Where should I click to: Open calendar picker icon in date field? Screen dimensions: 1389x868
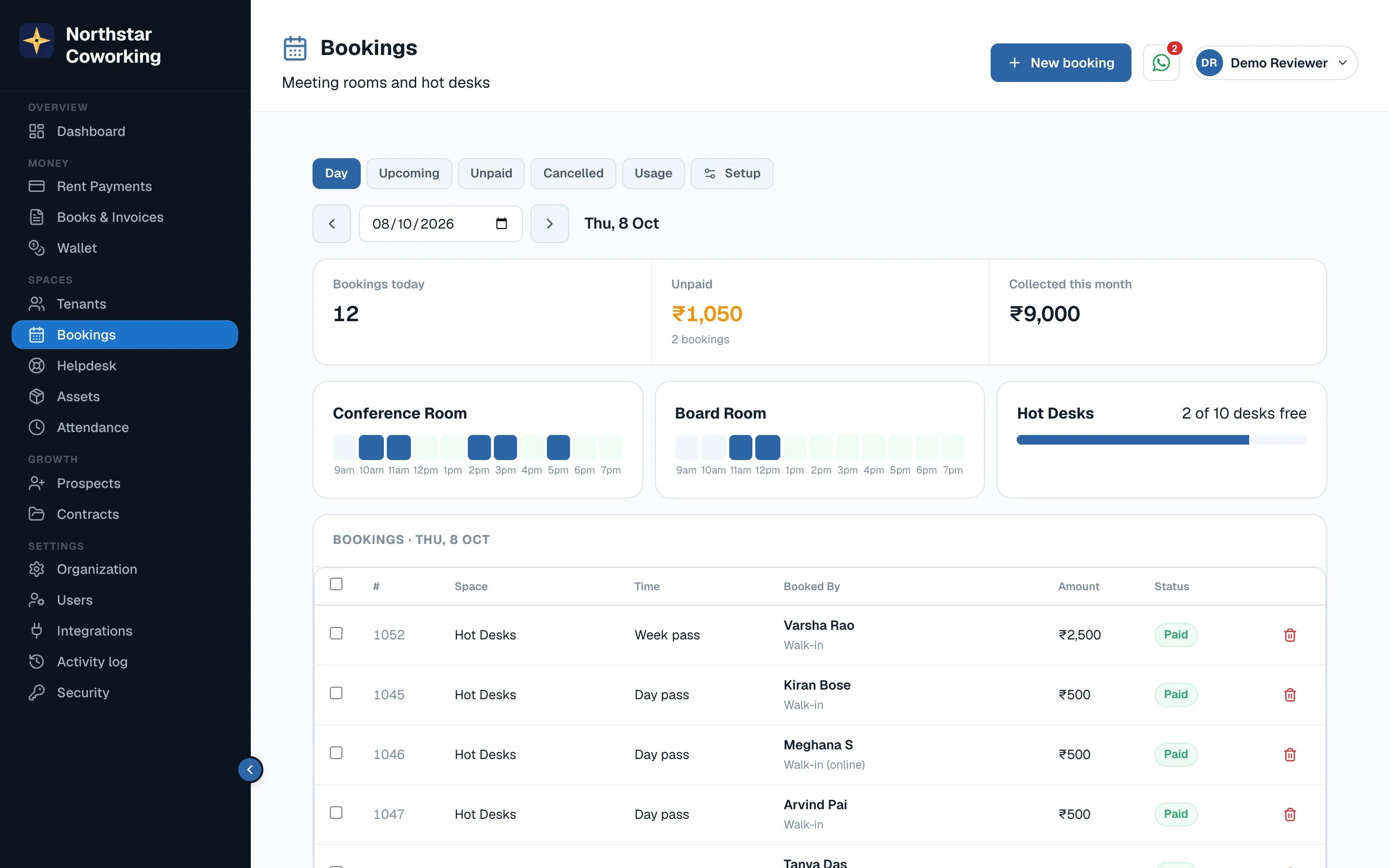click(501, 223)
